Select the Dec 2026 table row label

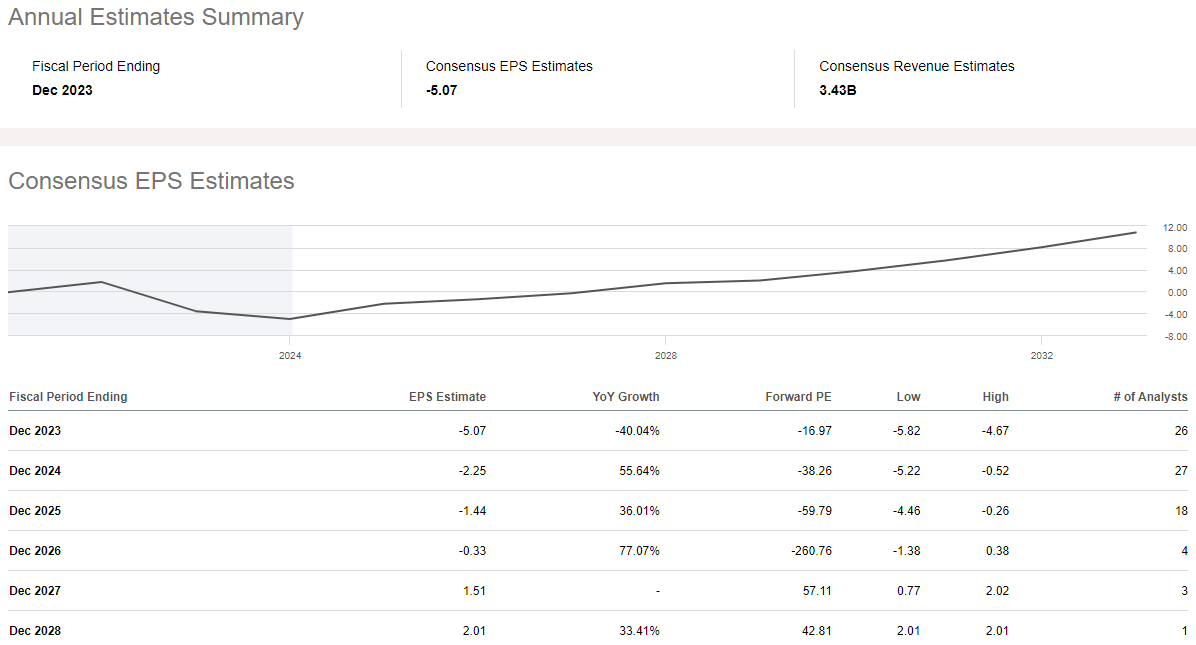35,551
